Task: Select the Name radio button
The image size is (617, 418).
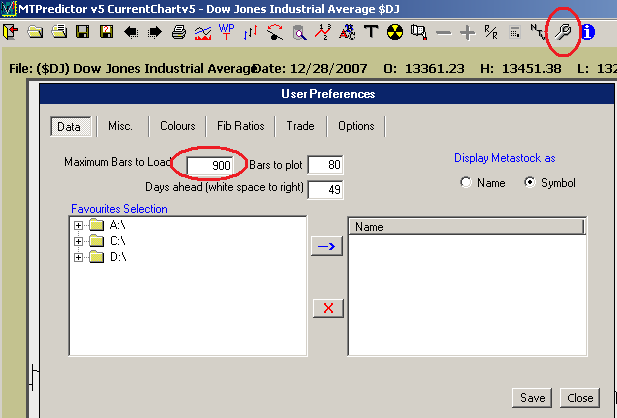Action: coord(466,182)
